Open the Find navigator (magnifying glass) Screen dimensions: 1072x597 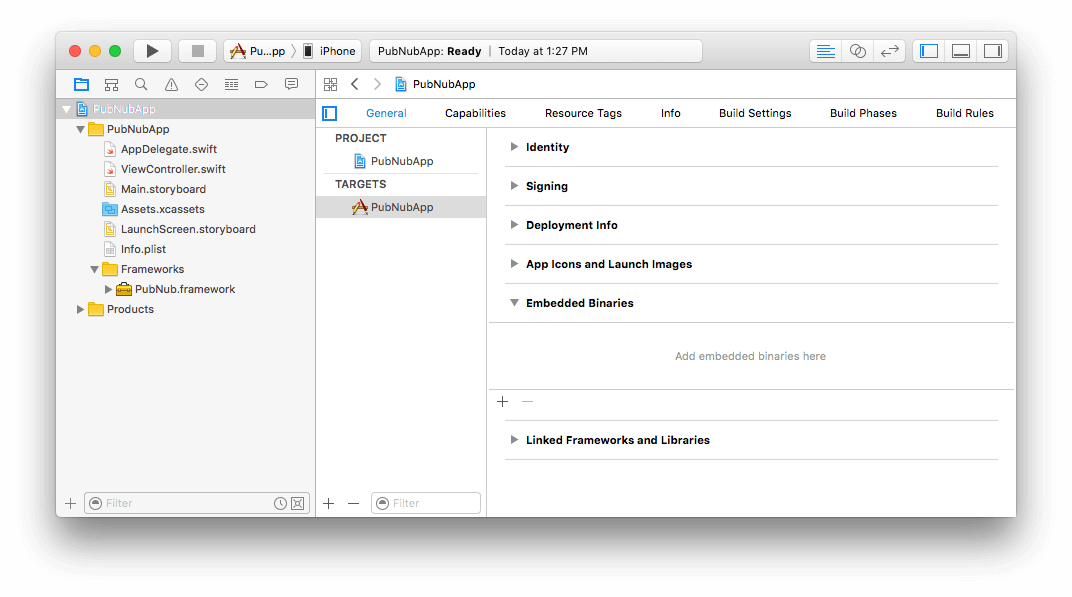point(141,84)
